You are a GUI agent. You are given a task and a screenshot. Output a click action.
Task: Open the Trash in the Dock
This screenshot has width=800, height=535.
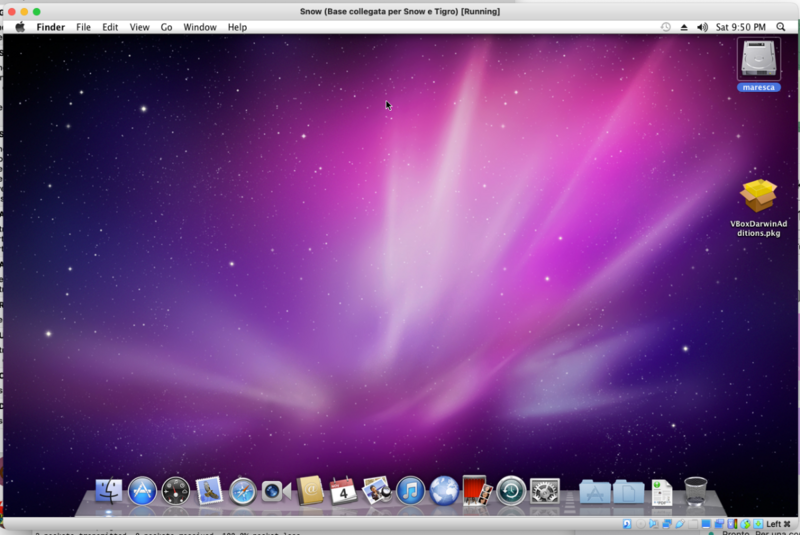pyautogui.click(x=696, y=490)
